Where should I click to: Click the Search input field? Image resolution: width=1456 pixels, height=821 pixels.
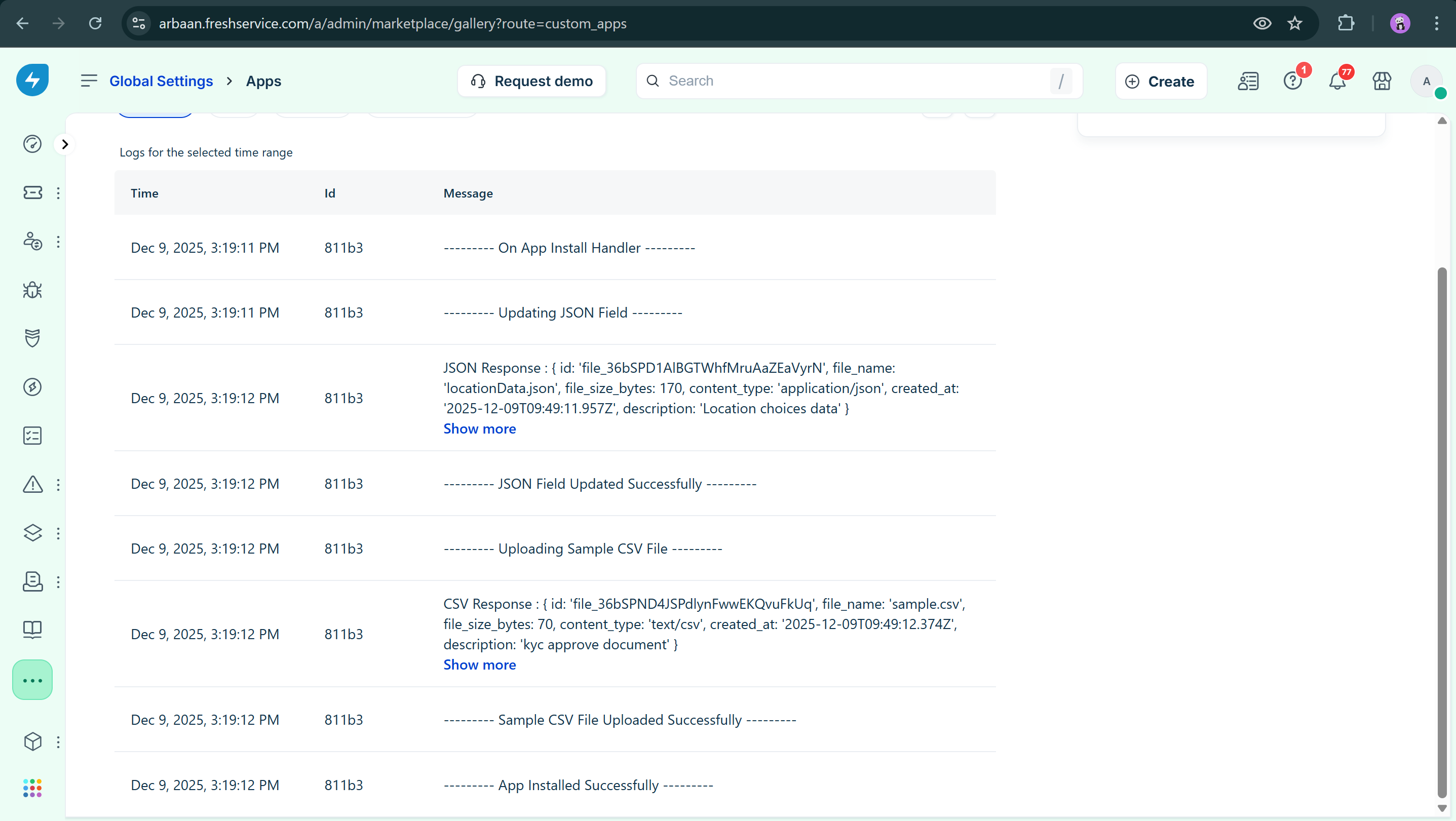854,81
